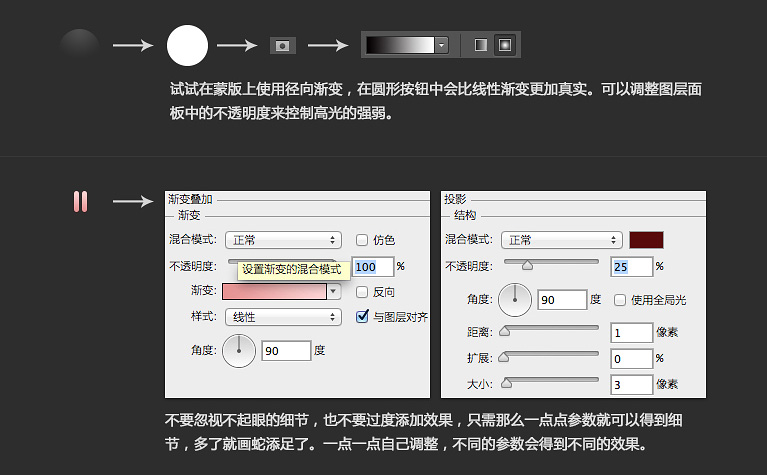The height and width of the screenshot is (475, 767).
Task: Open the 样式 线性 style dropdown
Action: click(x=283, y=317)
